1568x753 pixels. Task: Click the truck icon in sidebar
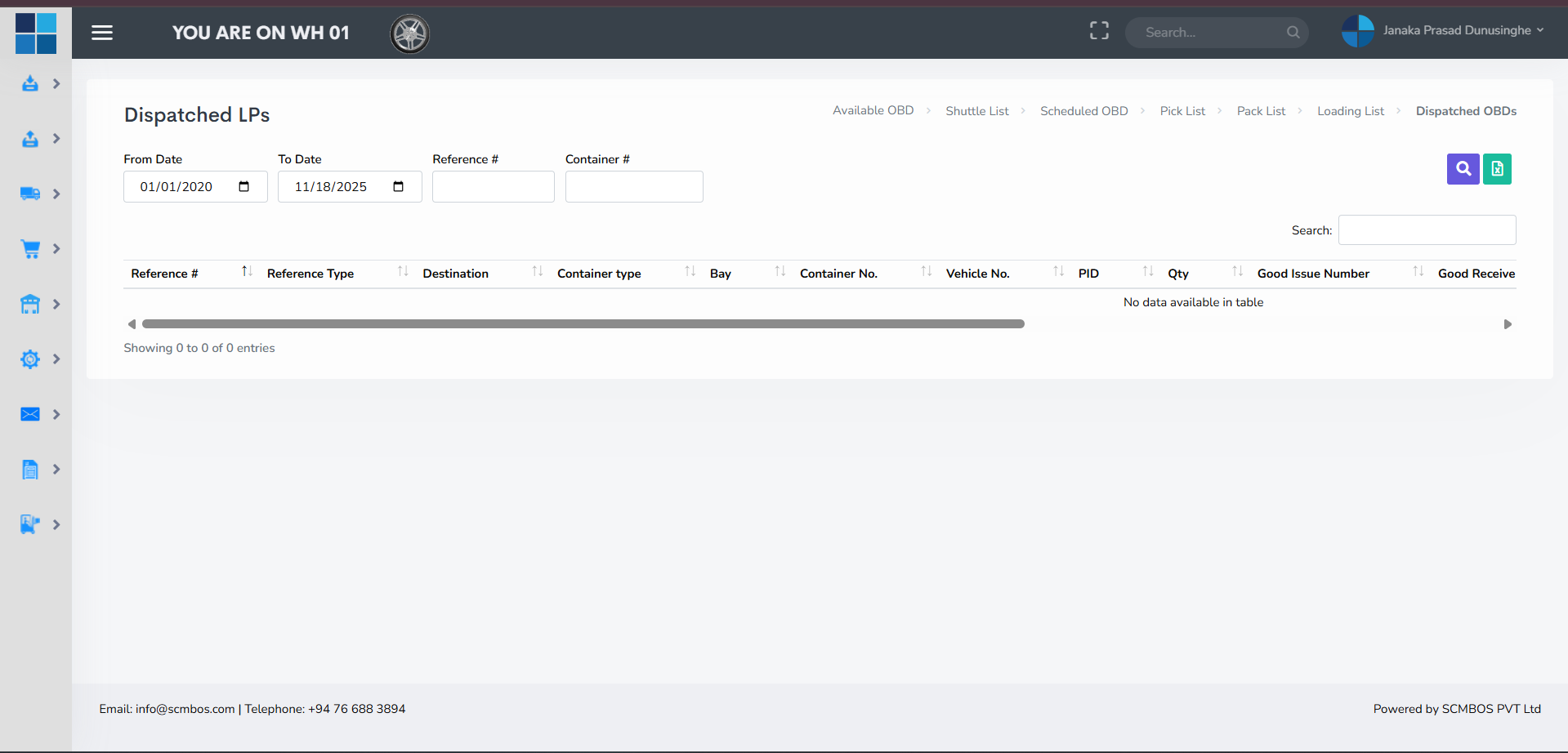coord(30,194)
